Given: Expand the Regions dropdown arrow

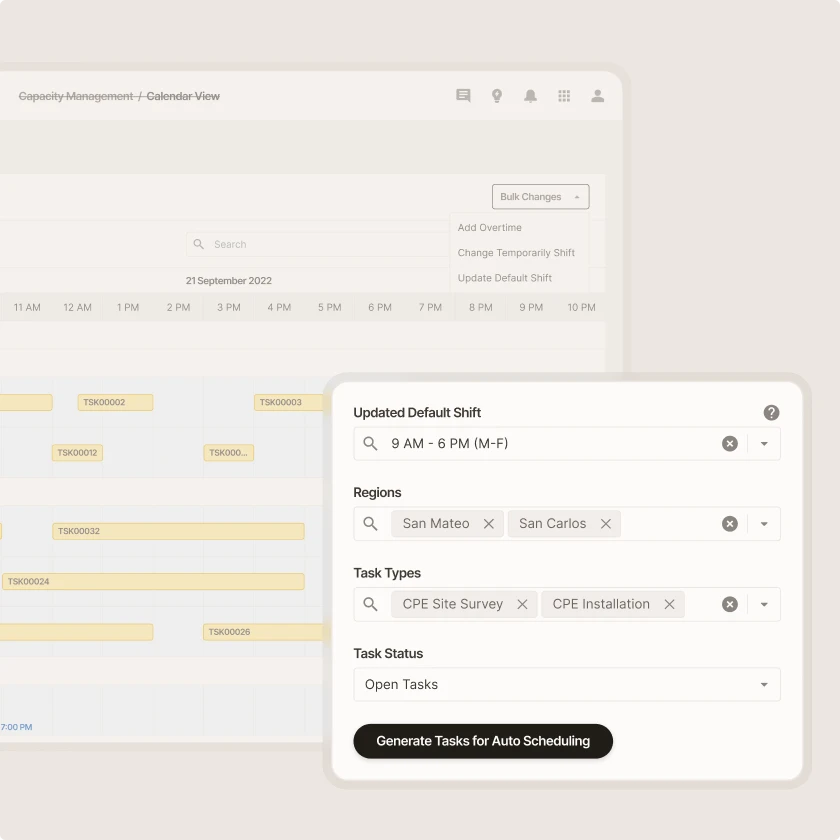Looking at the screenshot, I should [764, 523].
